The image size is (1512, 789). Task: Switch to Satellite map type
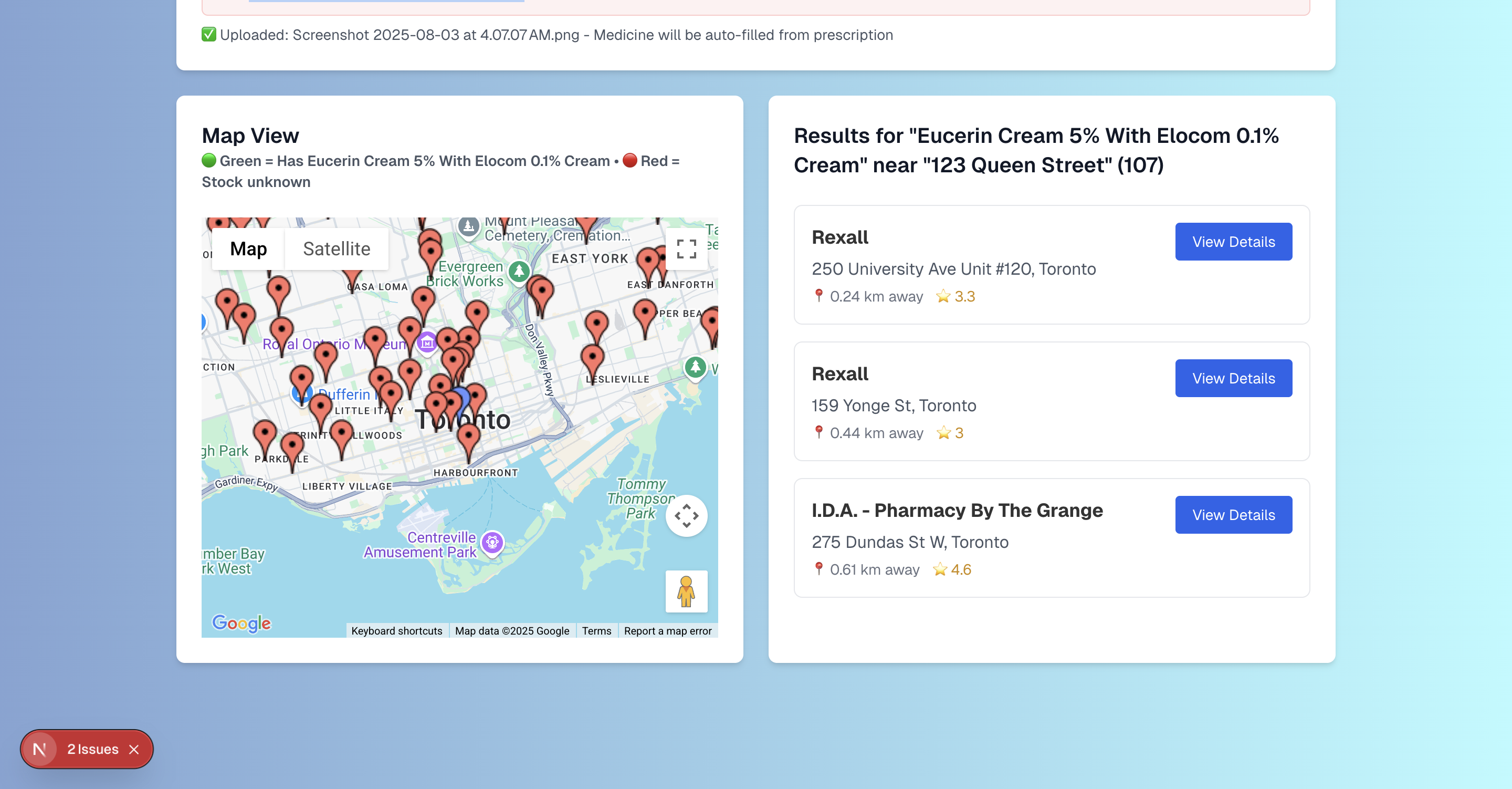coord(337,248)
